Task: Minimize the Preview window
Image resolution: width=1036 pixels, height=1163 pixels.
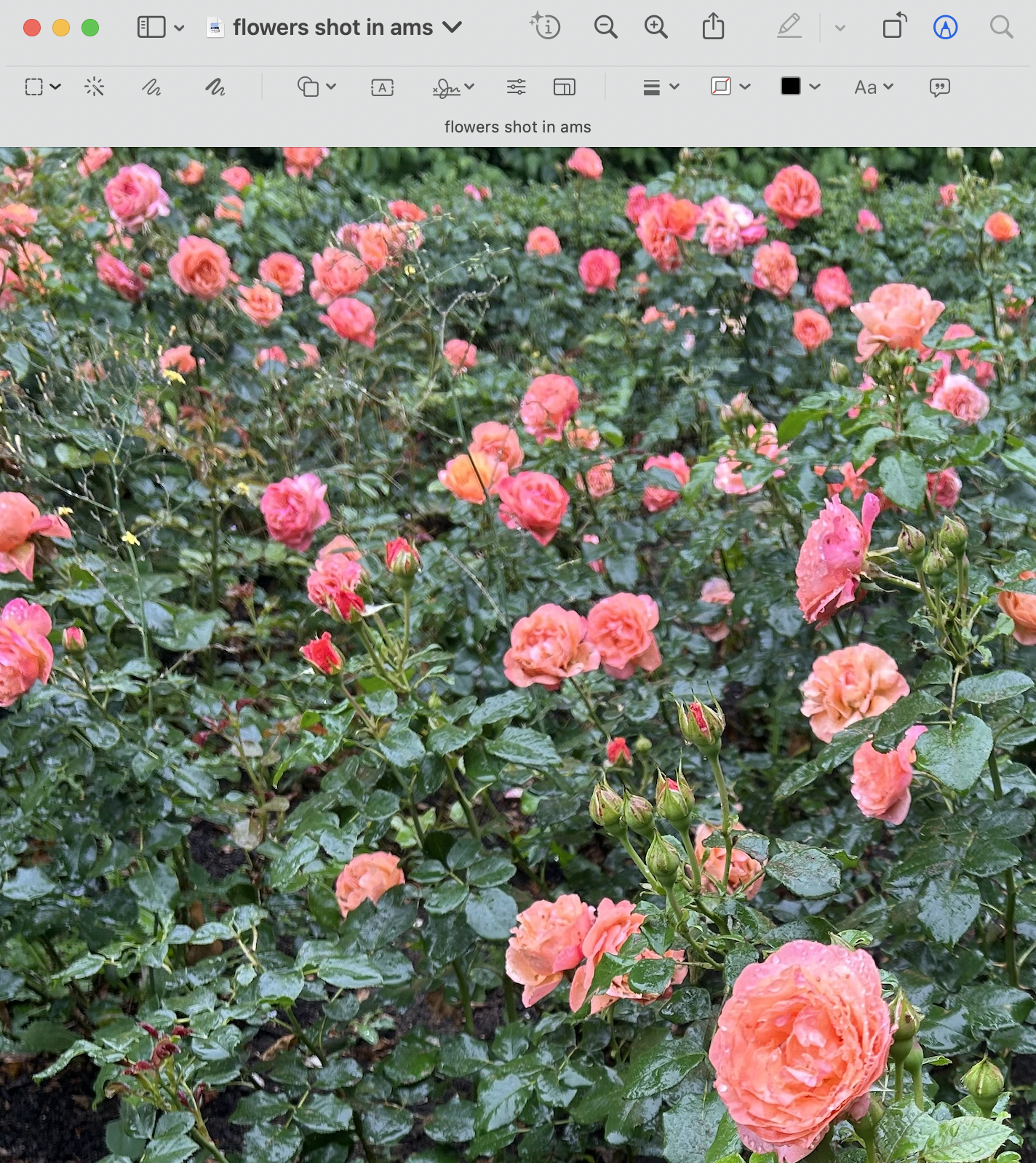Action: tap(61, 28)
